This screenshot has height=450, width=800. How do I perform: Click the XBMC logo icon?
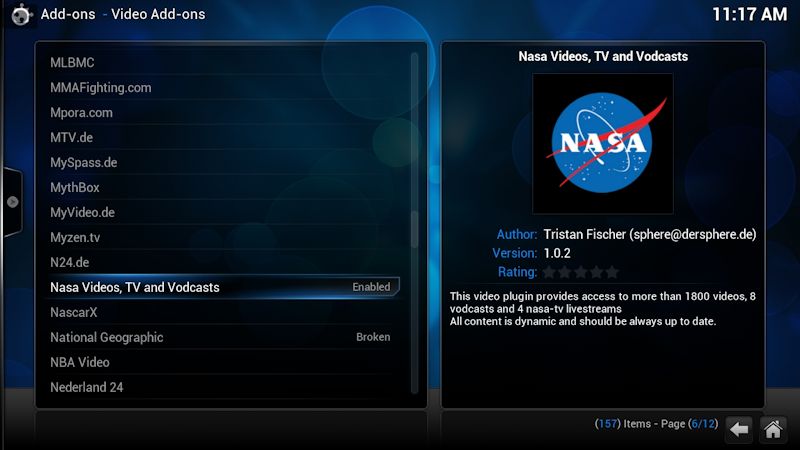[x=20, y=14]
